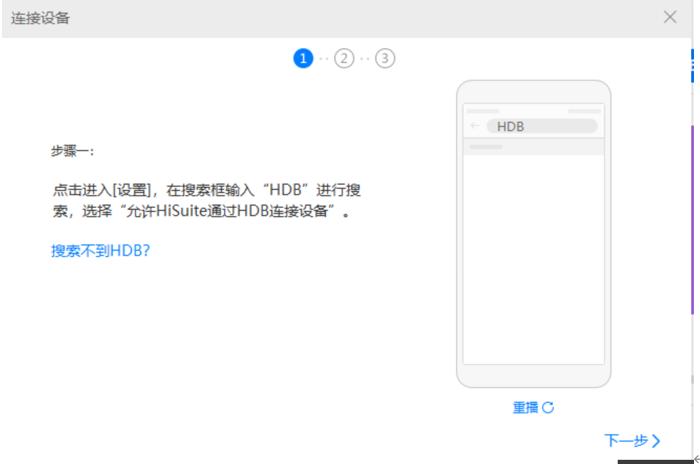Image resolution: width=700 pixels, height=472 pixels.
Task: Open the 搜索不到HDB? help link
Action: pos(100,251)
